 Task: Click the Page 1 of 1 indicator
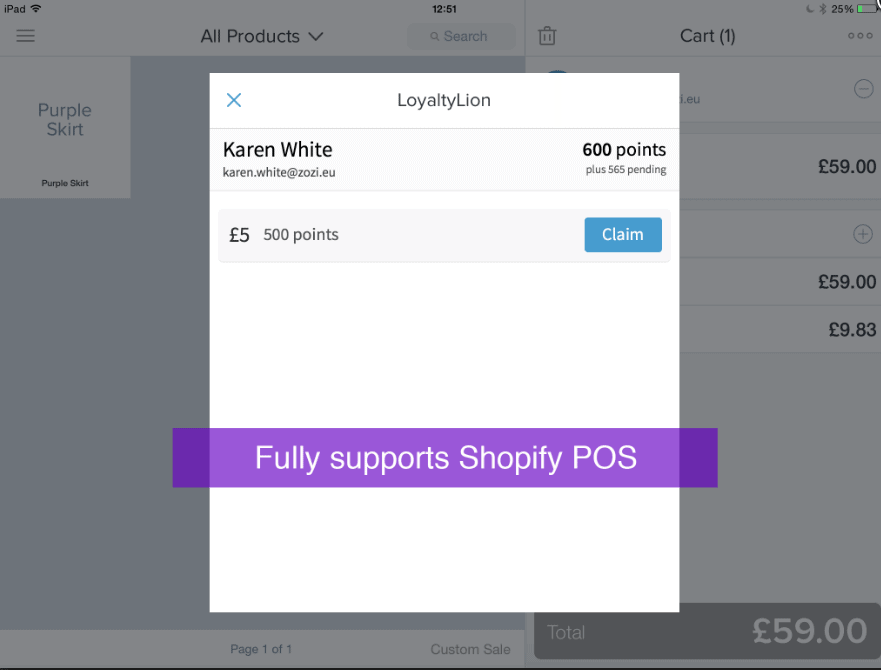point(261,649)
